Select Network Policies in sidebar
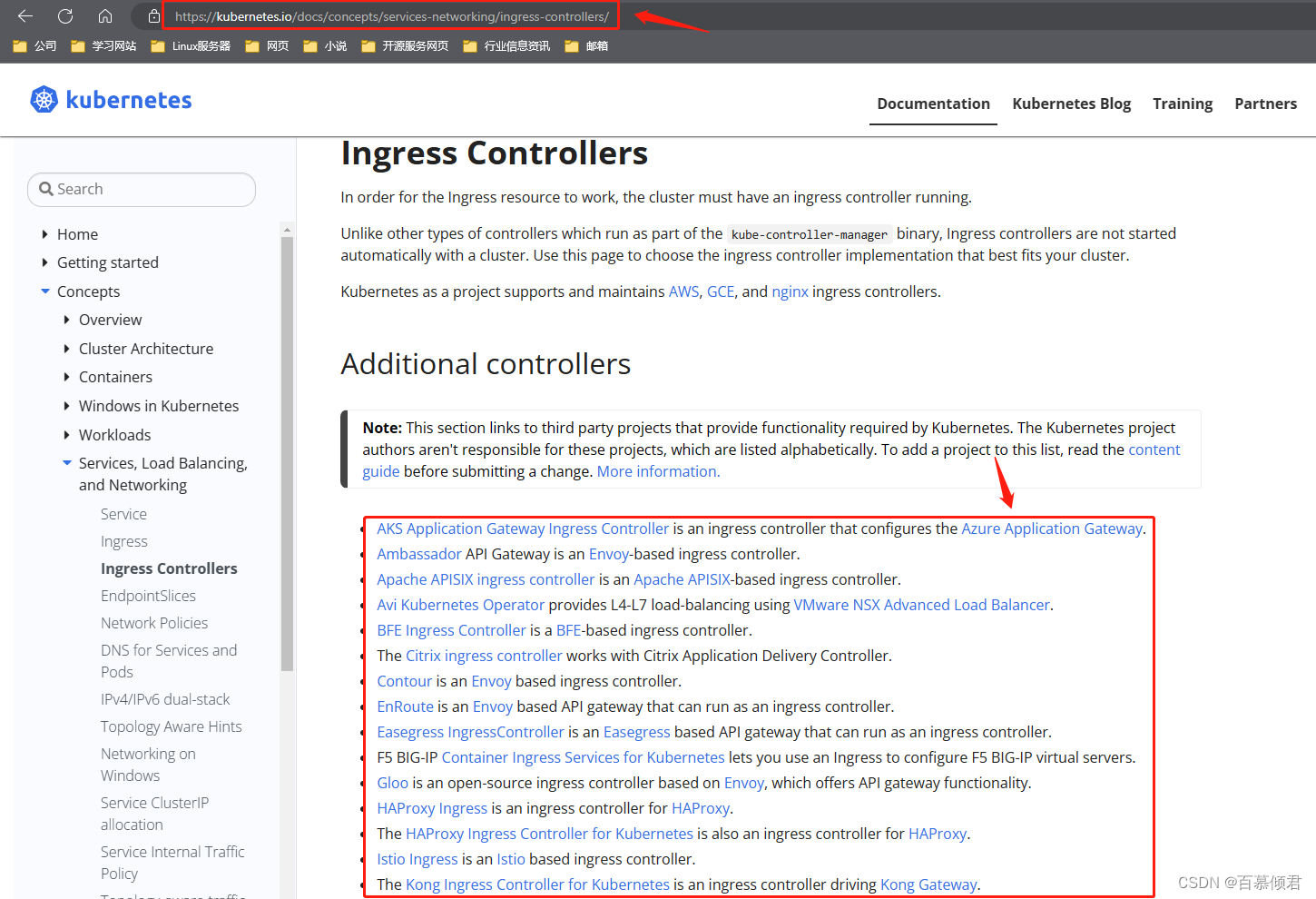Screen dimensions: 1316x899 [x=154, y=623]
